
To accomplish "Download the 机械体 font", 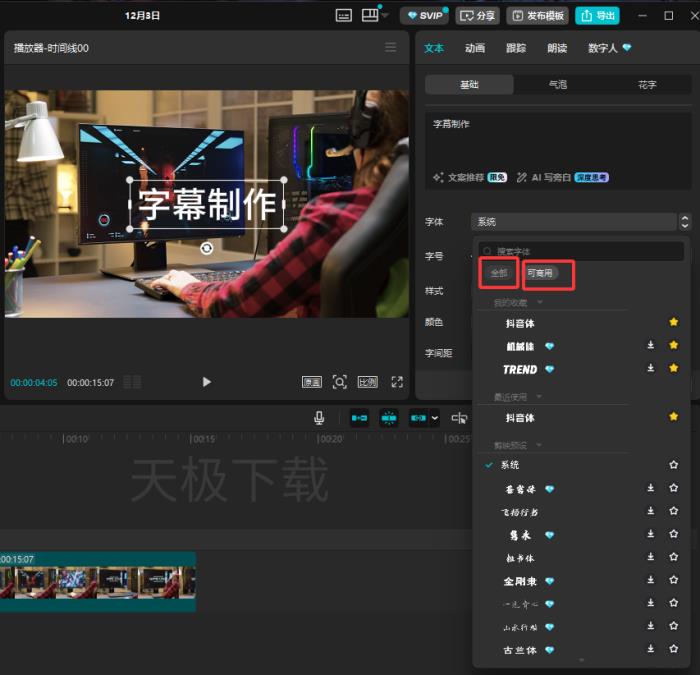I will click(x=651, y=346).
